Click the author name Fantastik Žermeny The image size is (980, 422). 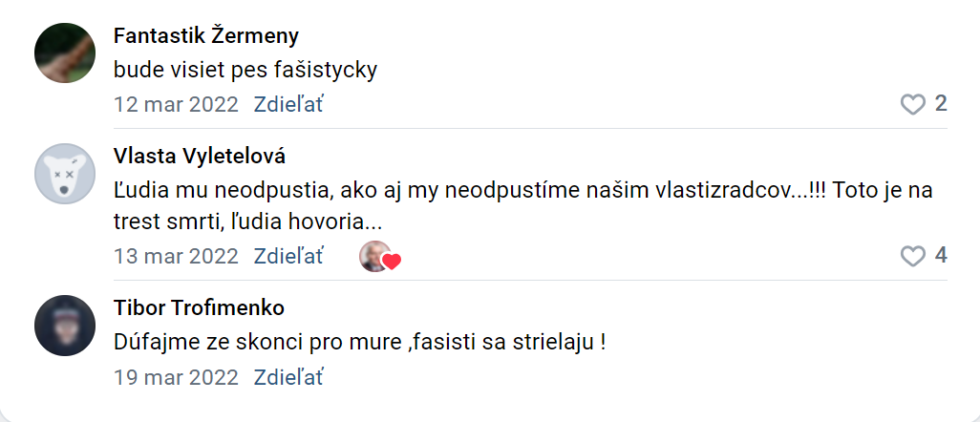(x=206, y=36)
